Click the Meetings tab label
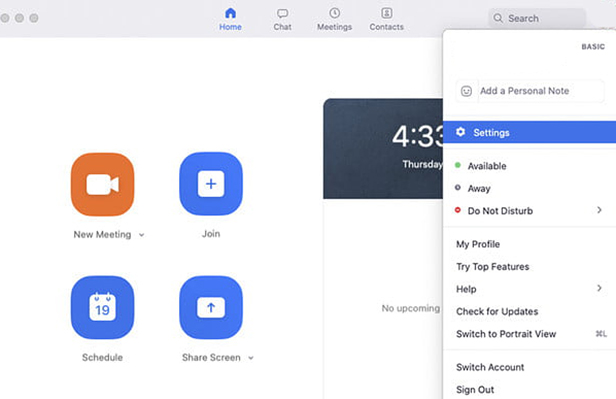The height and width of the screenshot is (399, 616). [x=334, y=27]
